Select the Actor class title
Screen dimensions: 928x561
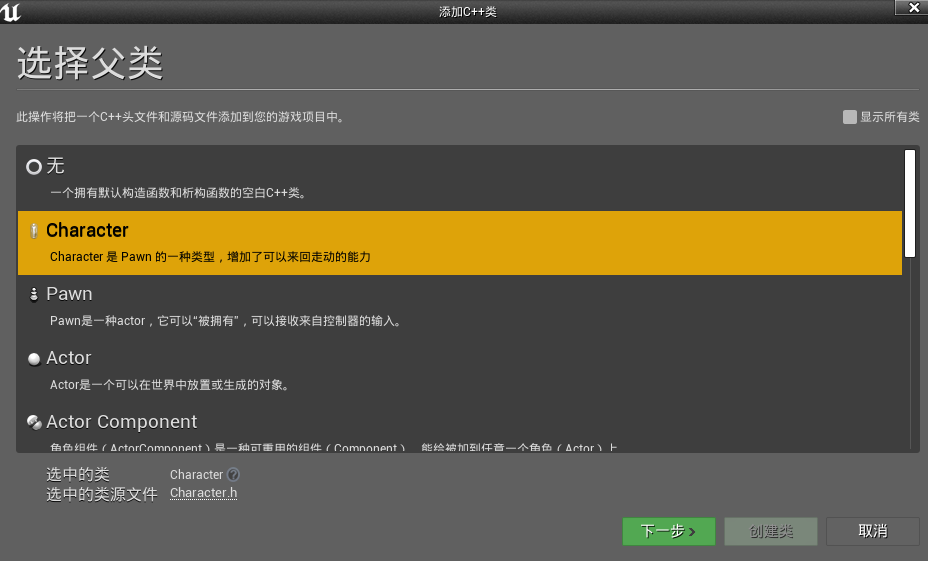[x=69, y=358]
